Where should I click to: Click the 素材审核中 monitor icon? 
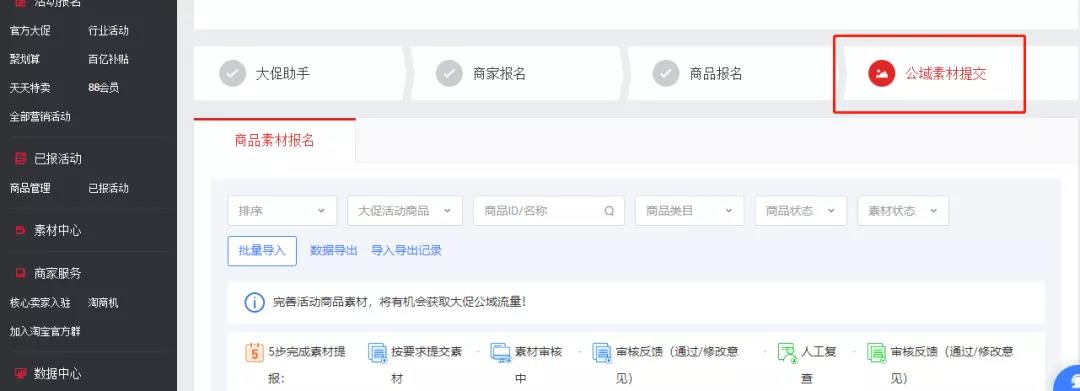coord(501,352)
